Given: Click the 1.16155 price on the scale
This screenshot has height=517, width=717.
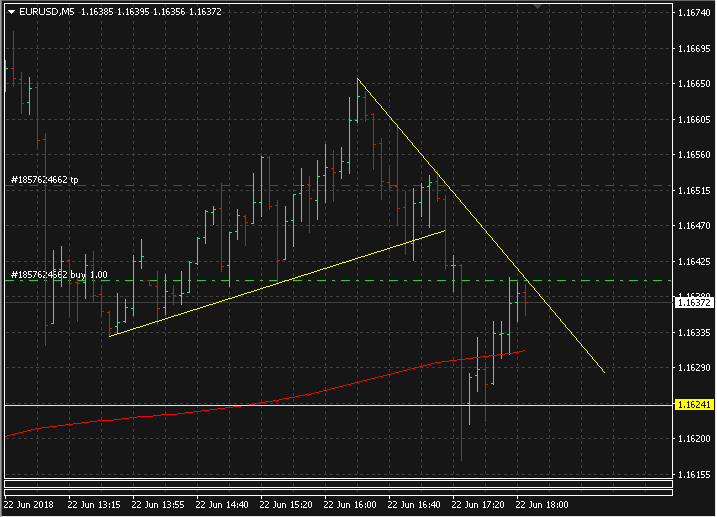Looking at the screenshot, I should tap(693, 474).
